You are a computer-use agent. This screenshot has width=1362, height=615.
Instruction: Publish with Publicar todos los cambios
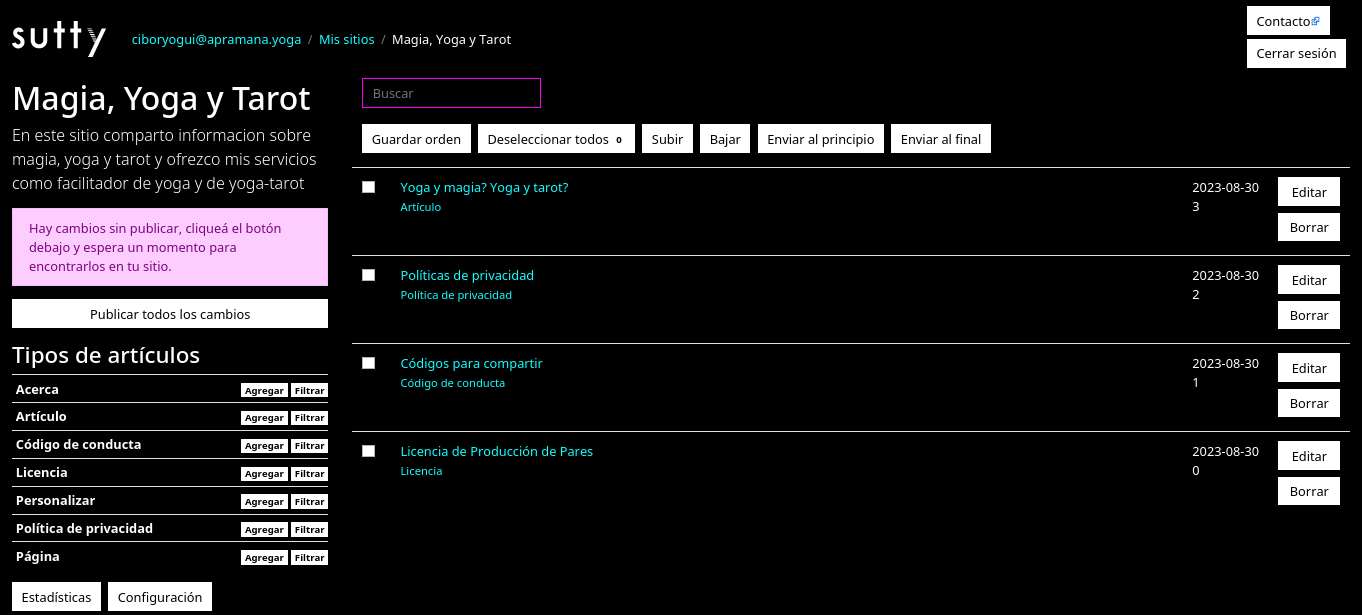170,314
